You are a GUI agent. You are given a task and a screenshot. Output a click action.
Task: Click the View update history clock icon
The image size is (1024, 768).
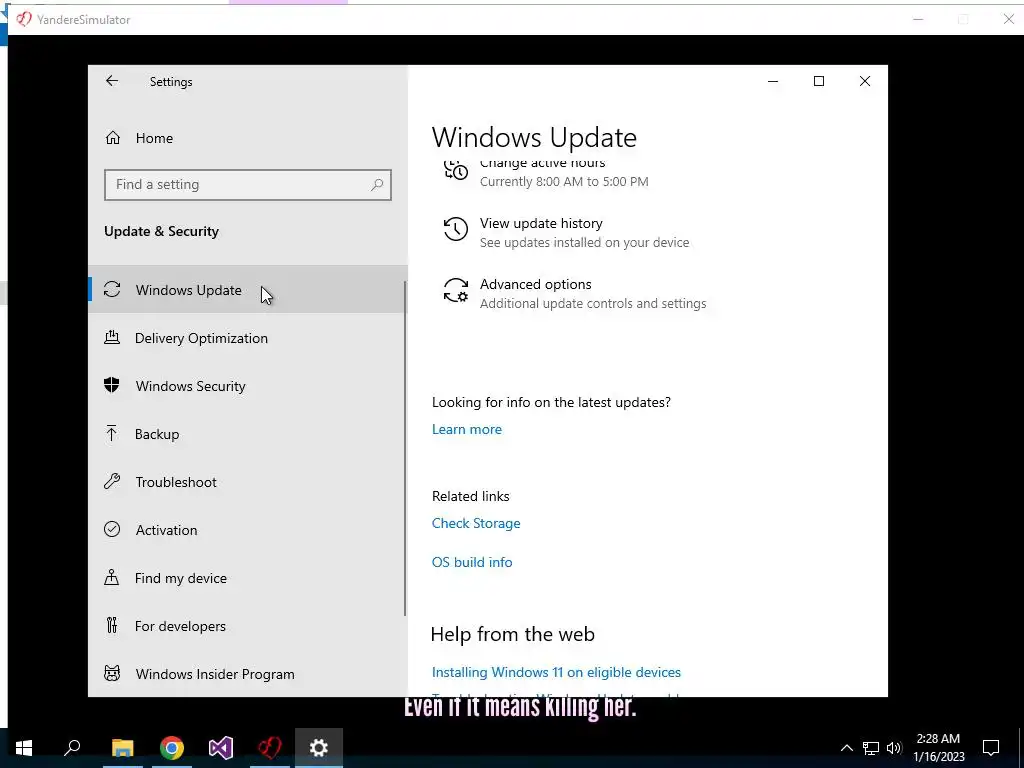(456, 229)
